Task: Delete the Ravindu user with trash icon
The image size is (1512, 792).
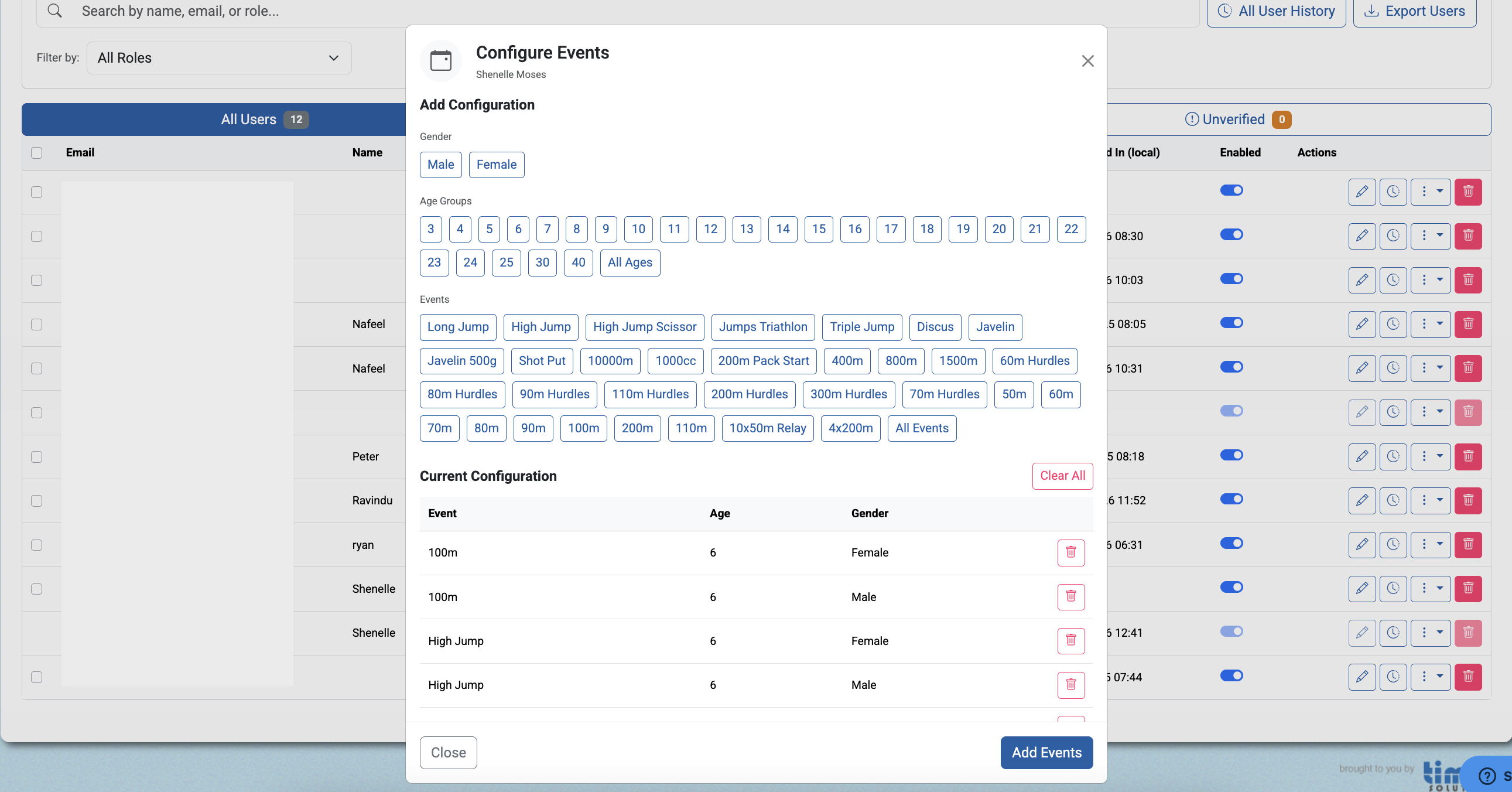Action: [x=1468, y=500]
